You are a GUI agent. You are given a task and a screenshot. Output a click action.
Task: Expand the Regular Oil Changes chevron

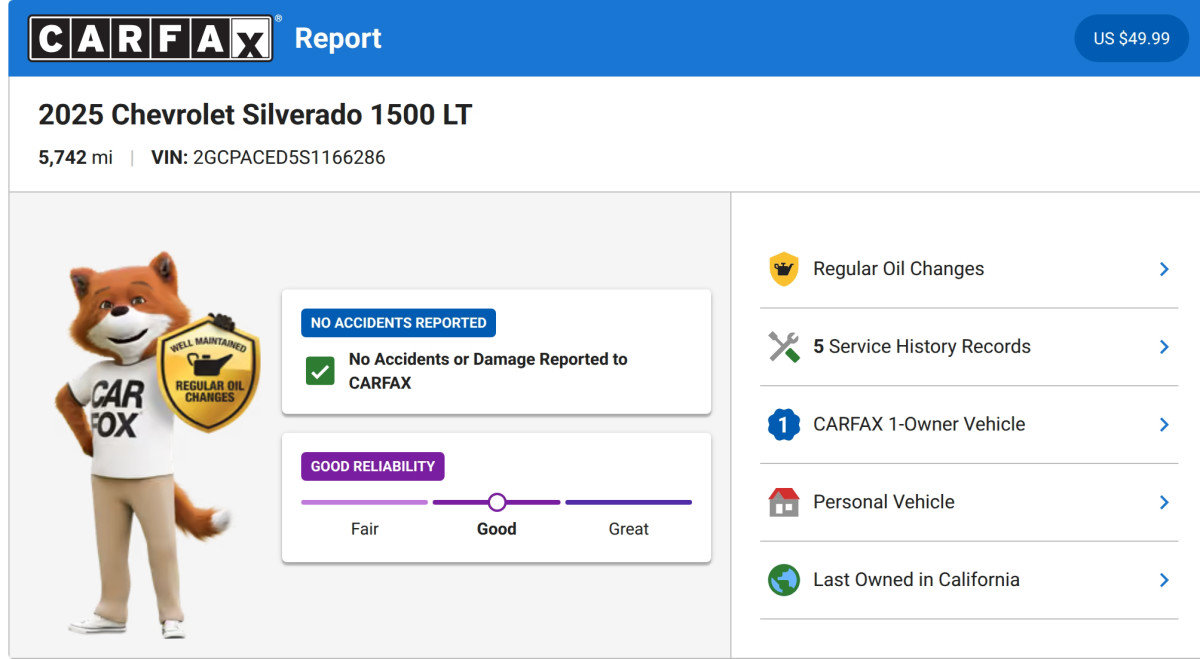pos(1164,269)
